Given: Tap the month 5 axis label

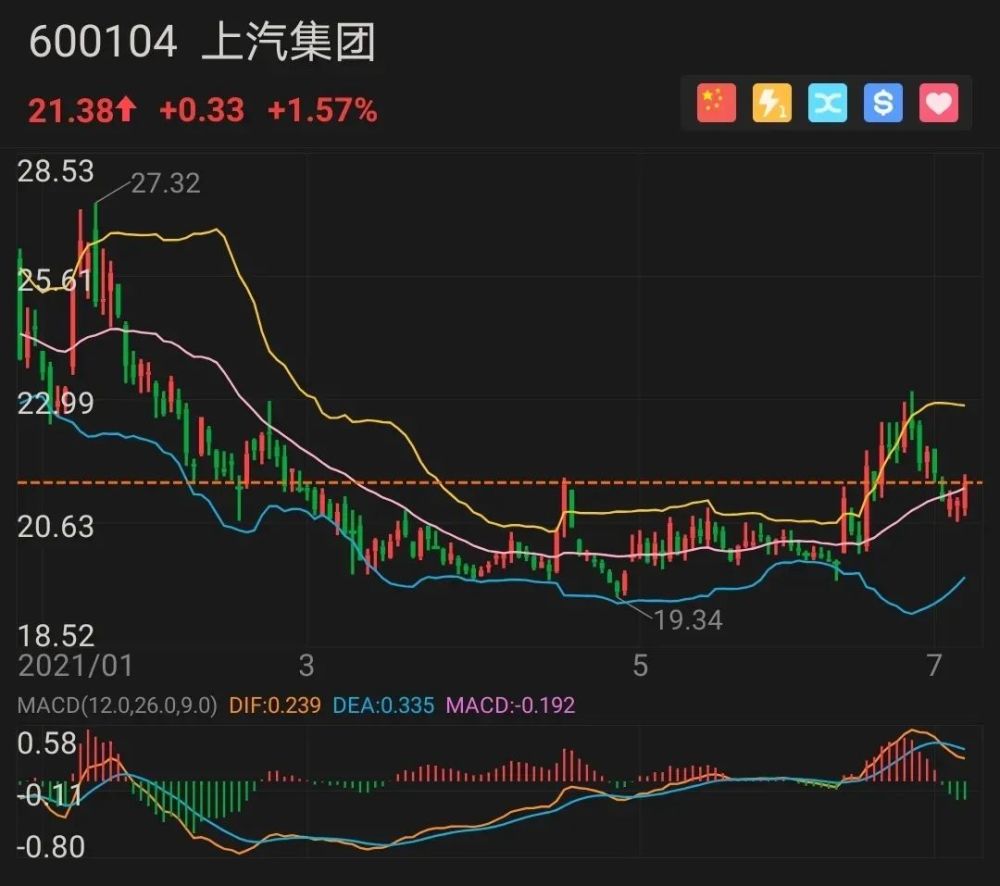Looking at the screenshot, I should point(640,666).
